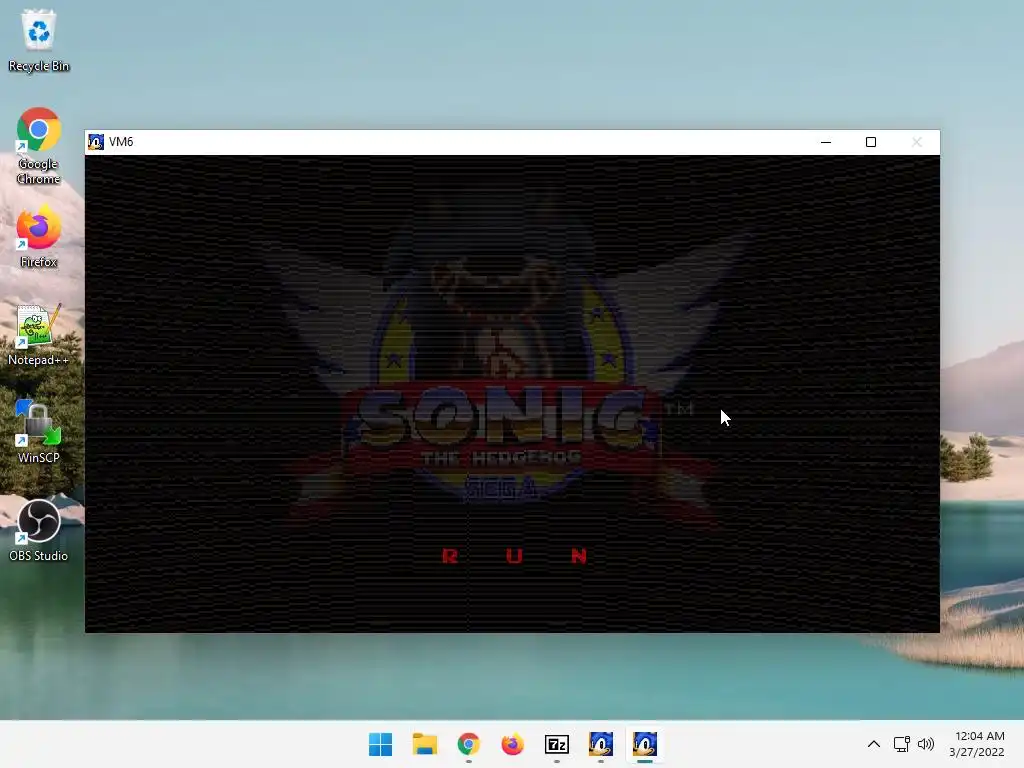Click the disabled close button of VM6

coord(916,142)
